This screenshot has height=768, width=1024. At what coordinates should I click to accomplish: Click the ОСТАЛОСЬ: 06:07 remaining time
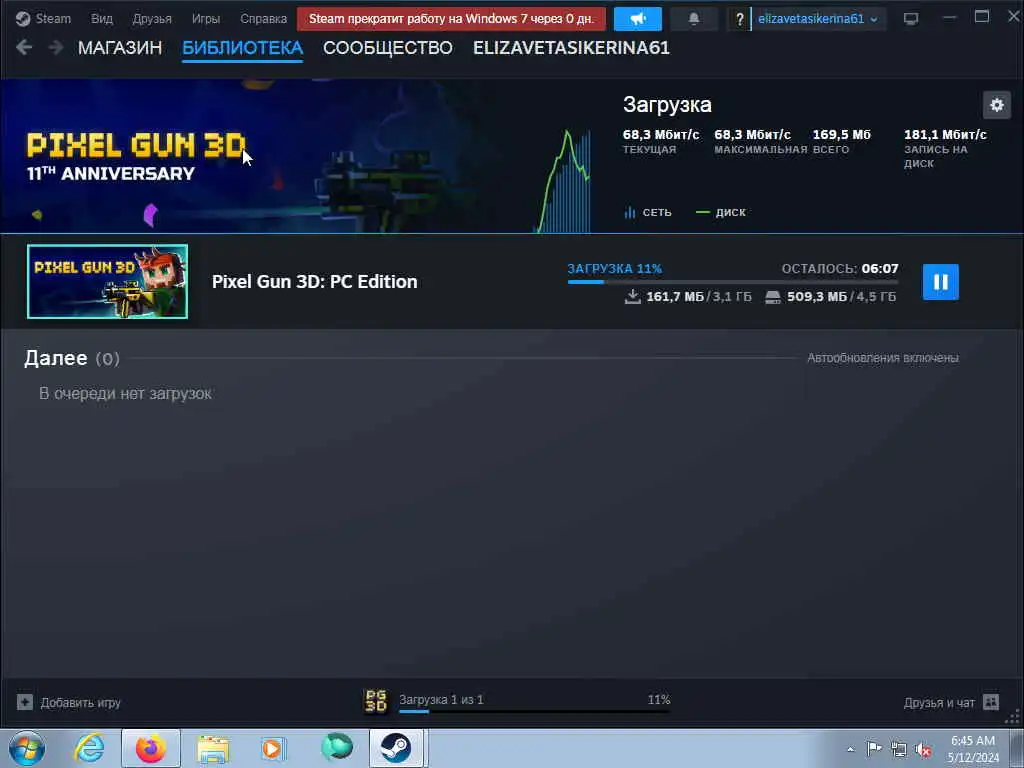coord(840,268)
